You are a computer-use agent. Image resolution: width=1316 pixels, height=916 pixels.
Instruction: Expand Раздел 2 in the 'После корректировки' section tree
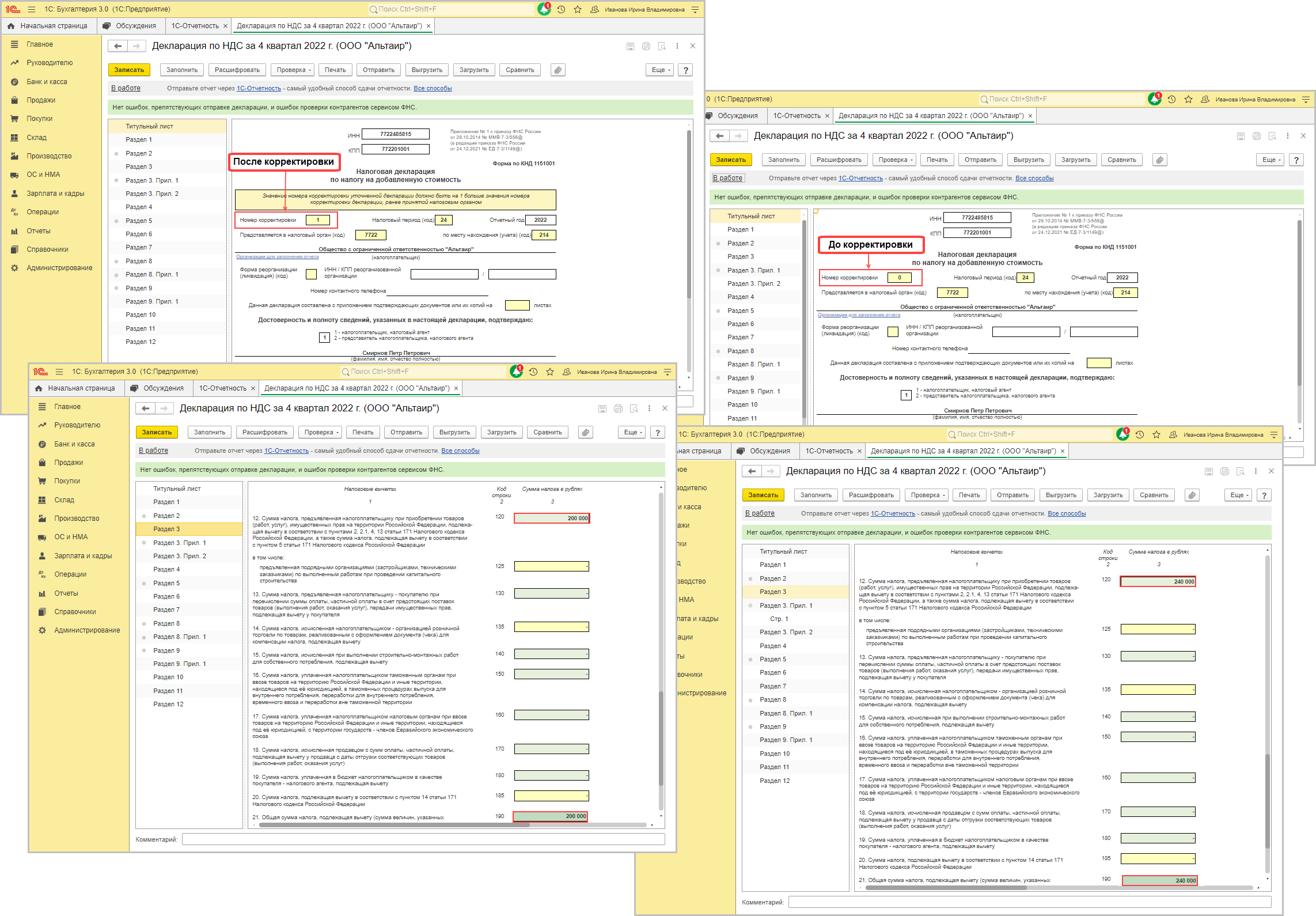(x=116, y=154)
